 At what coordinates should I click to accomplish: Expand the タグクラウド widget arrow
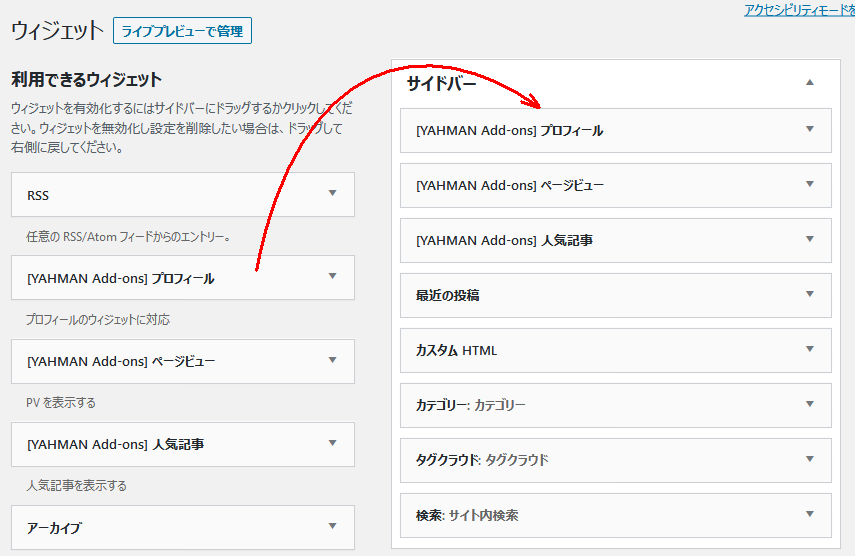(810, 460)
